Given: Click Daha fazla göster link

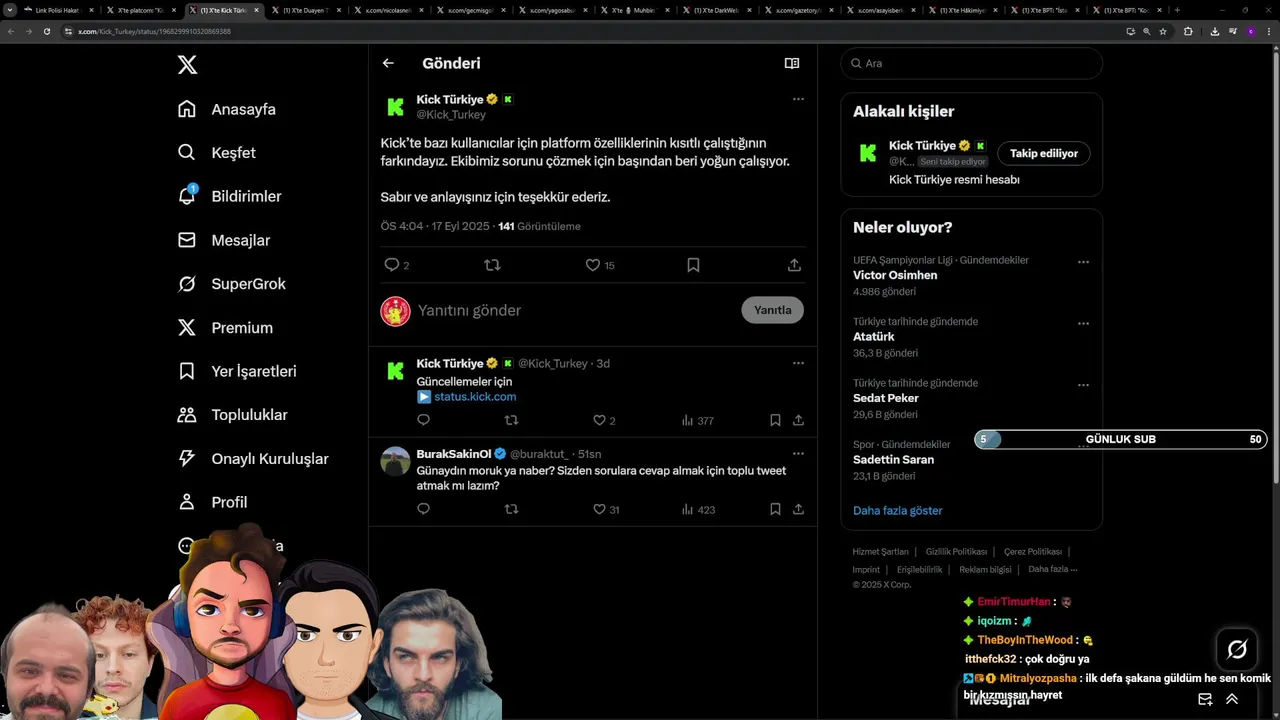Looking at the screenshot, I should (897, 511).
